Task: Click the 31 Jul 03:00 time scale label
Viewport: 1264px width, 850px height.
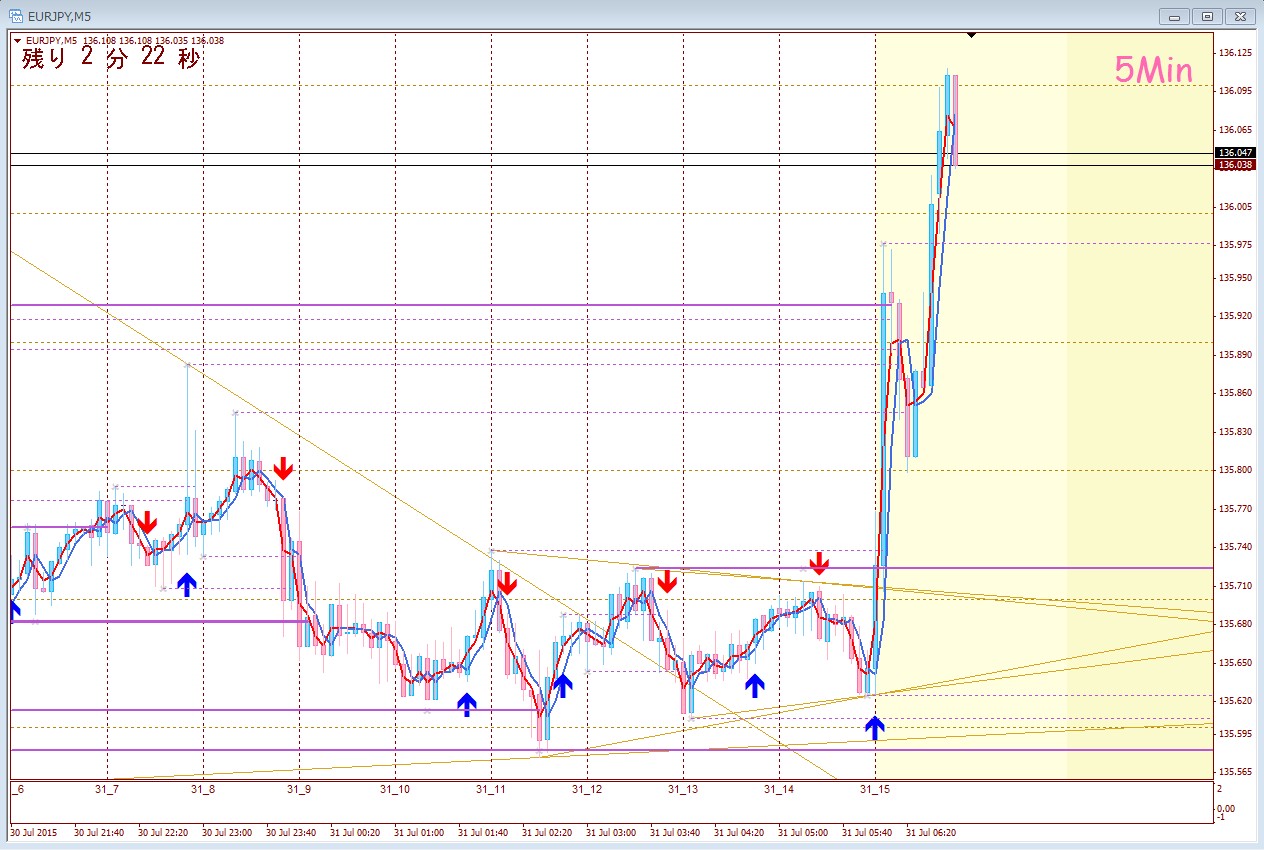Action: (x=610, y=832)
